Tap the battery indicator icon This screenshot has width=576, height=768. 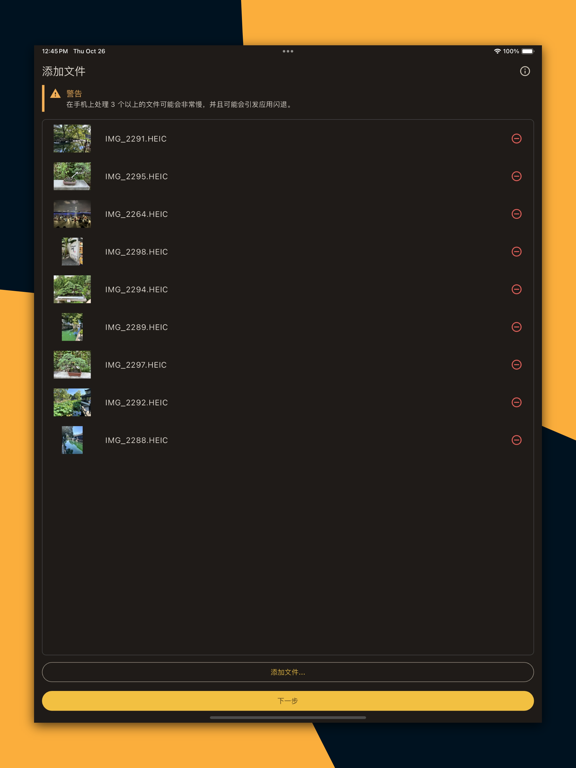pos(528,51)
